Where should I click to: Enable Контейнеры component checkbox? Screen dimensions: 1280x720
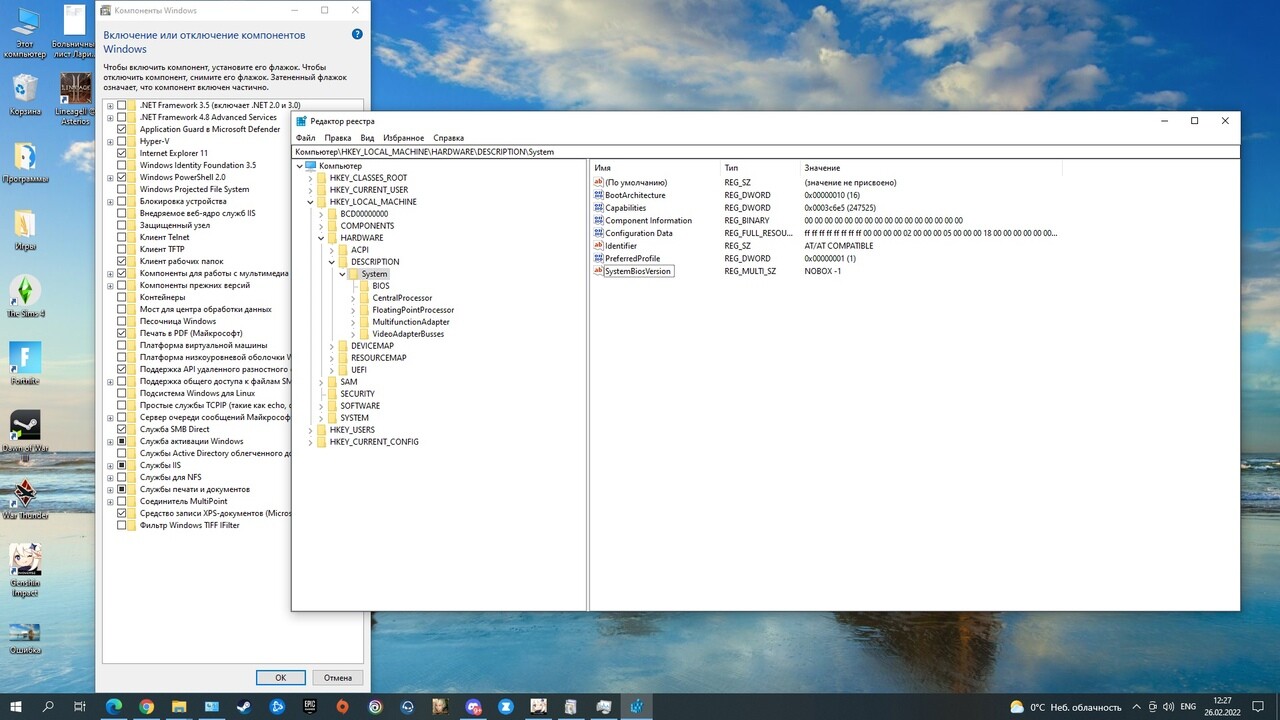[122, 297]
